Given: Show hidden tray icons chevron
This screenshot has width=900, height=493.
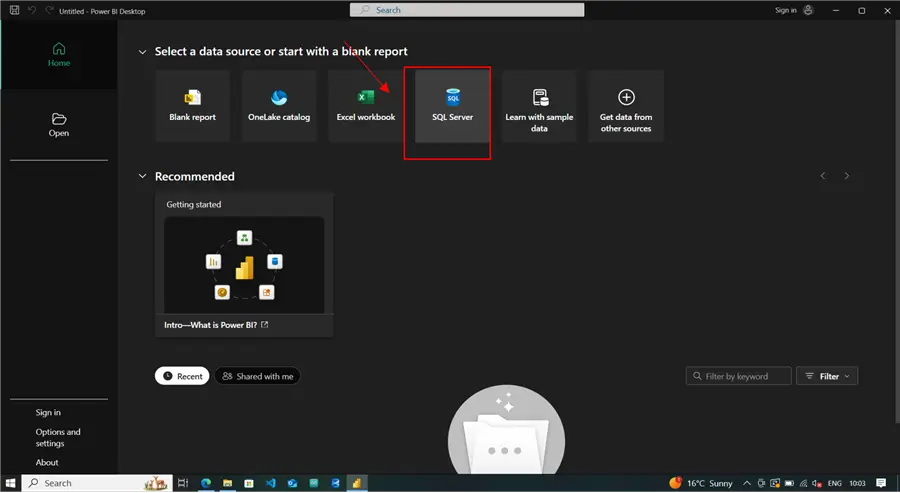Looking at the screenshot, I should 747,483.
